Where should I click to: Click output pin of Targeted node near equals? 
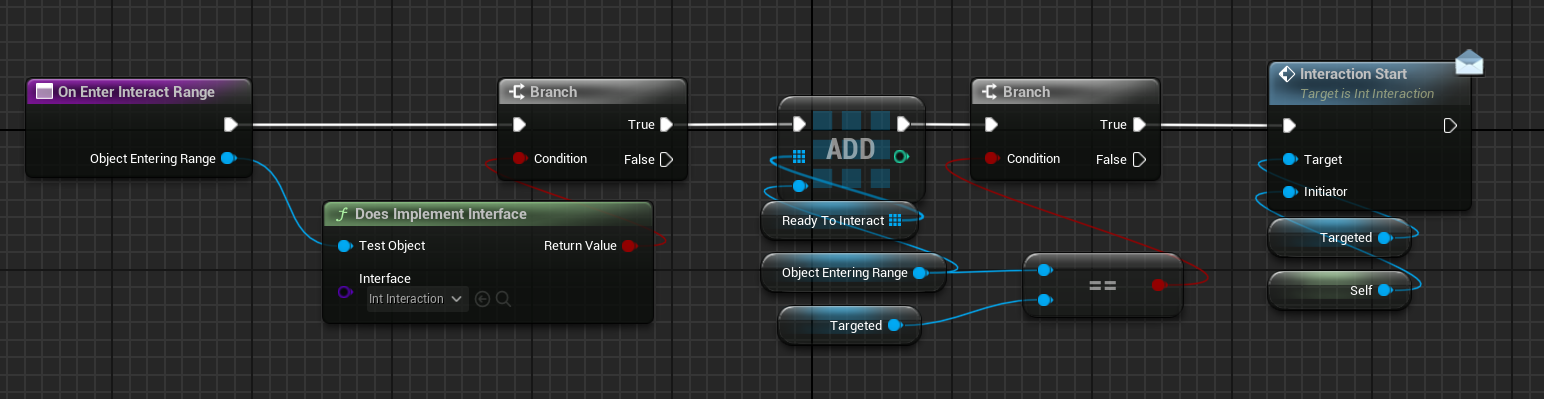(x=893, y=325)
